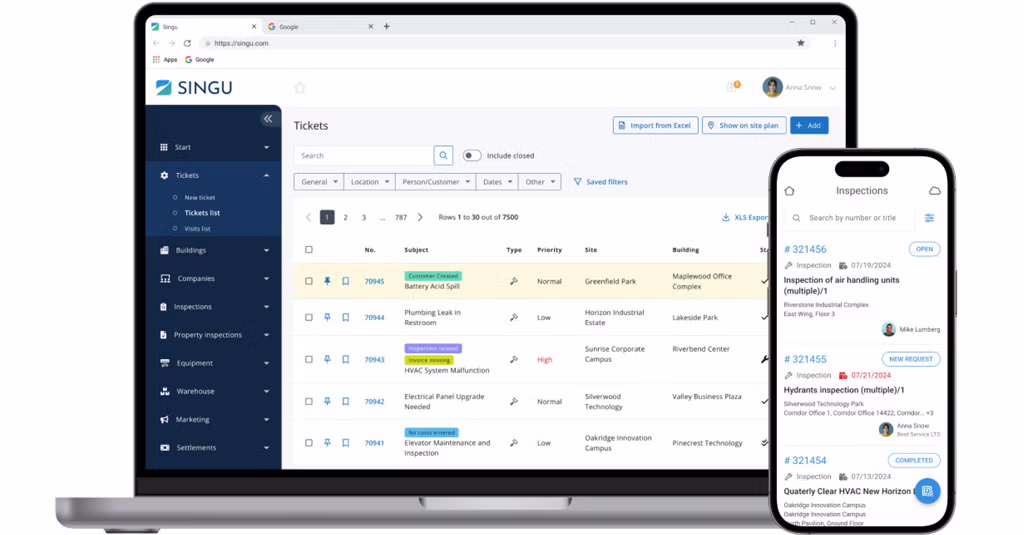Check the select-all header checkbox
This screenshot has height=535, width=1024.
tap(309, 250)
